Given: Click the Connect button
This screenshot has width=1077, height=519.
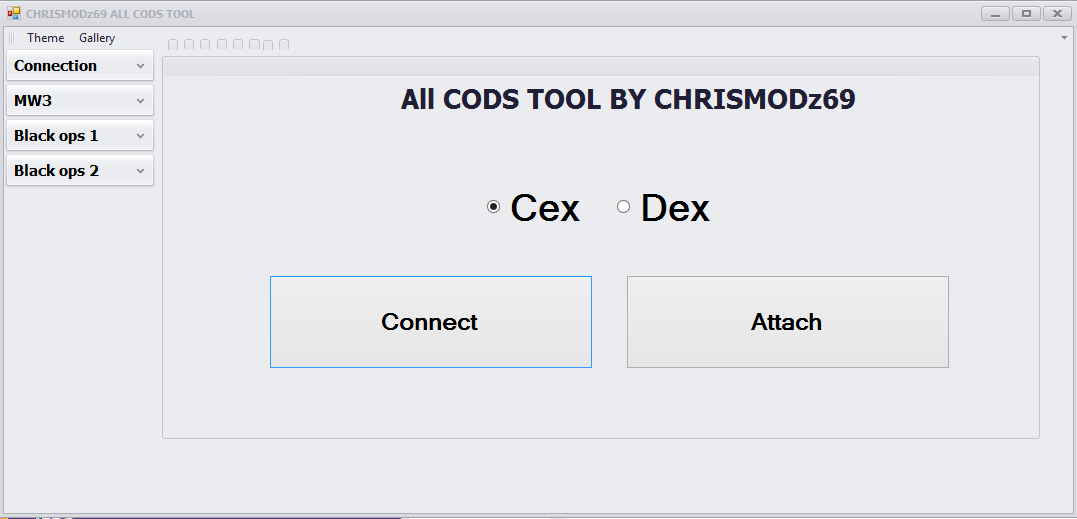Looking at the screenshot, I should [x=431, y=322].
